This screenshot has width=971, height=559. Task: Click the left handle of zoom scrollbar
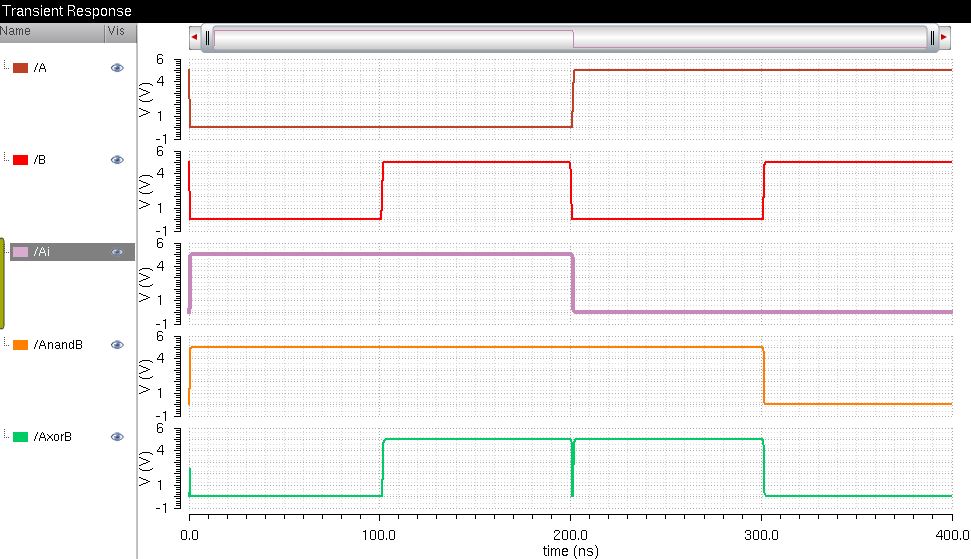[207, 38]
